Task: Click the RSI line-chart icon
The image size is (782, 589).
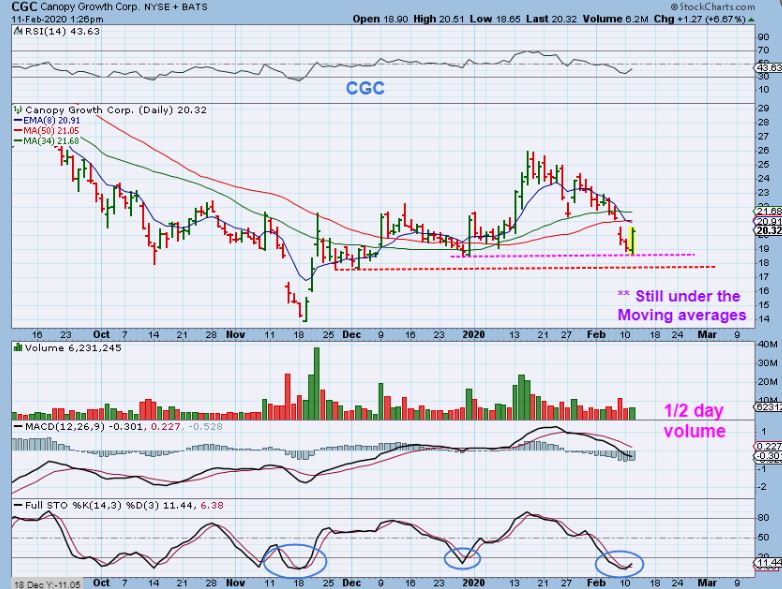Action: [x=18, y=31]
